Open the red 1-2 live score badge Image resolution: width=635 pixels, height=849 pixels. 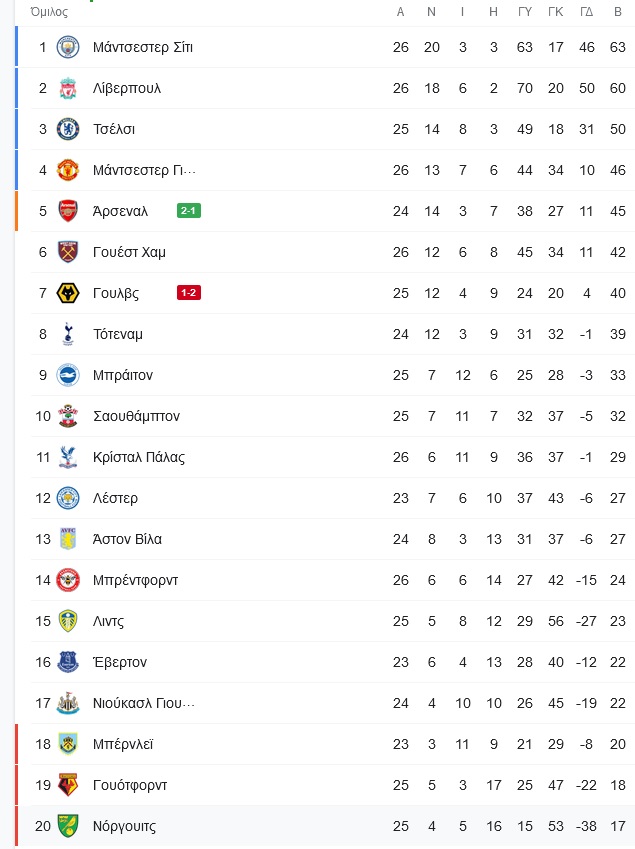coord(189,293)
